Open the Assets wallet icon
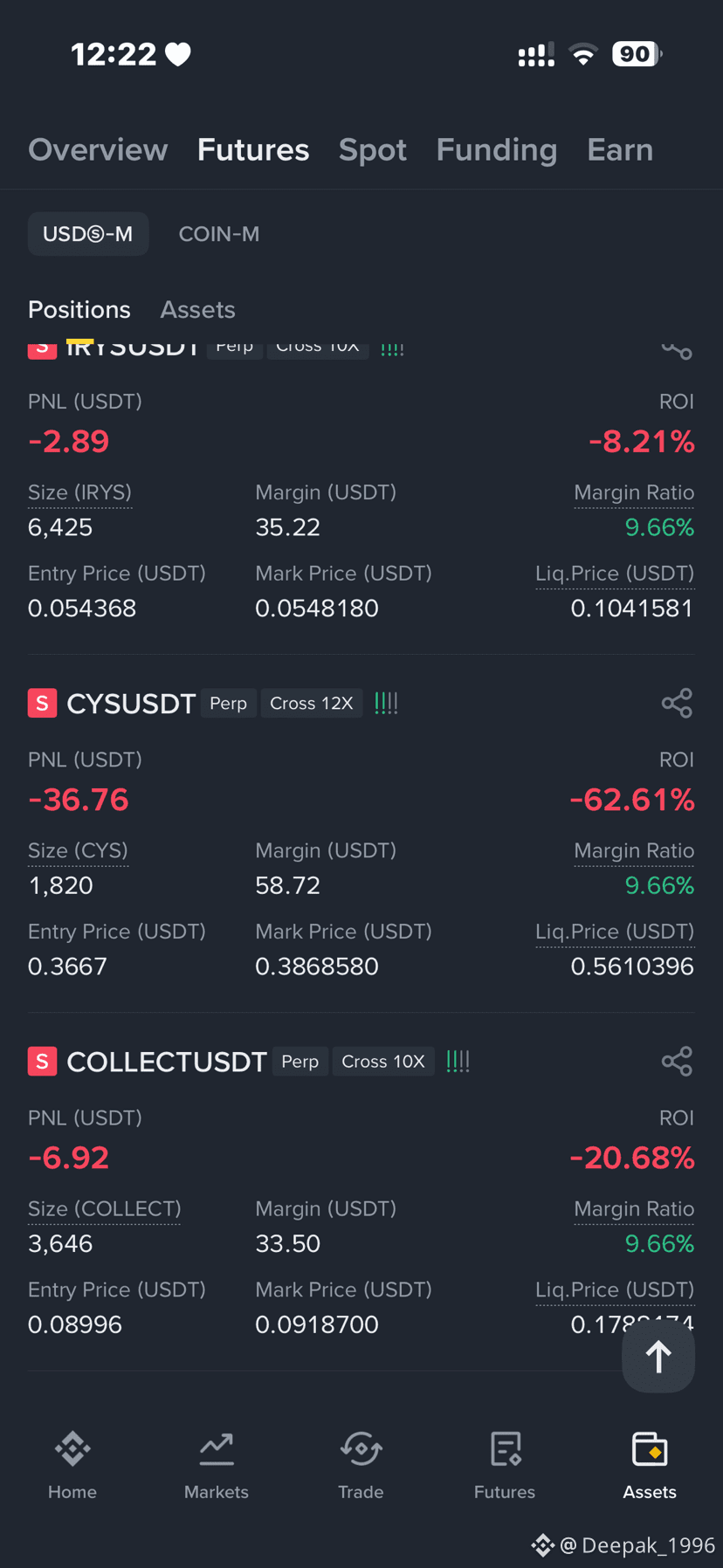Viewport: 723px width, 1568px height. click(650, 1449)
